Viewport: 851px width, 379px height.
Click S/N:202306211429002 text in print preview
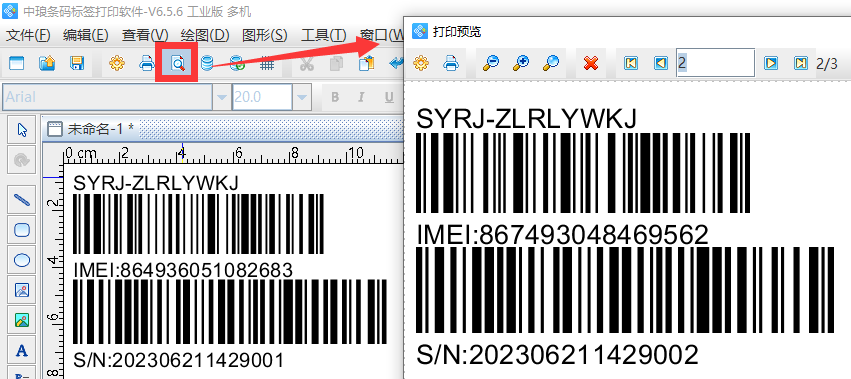pyautogui.click(x=557, y=355)
